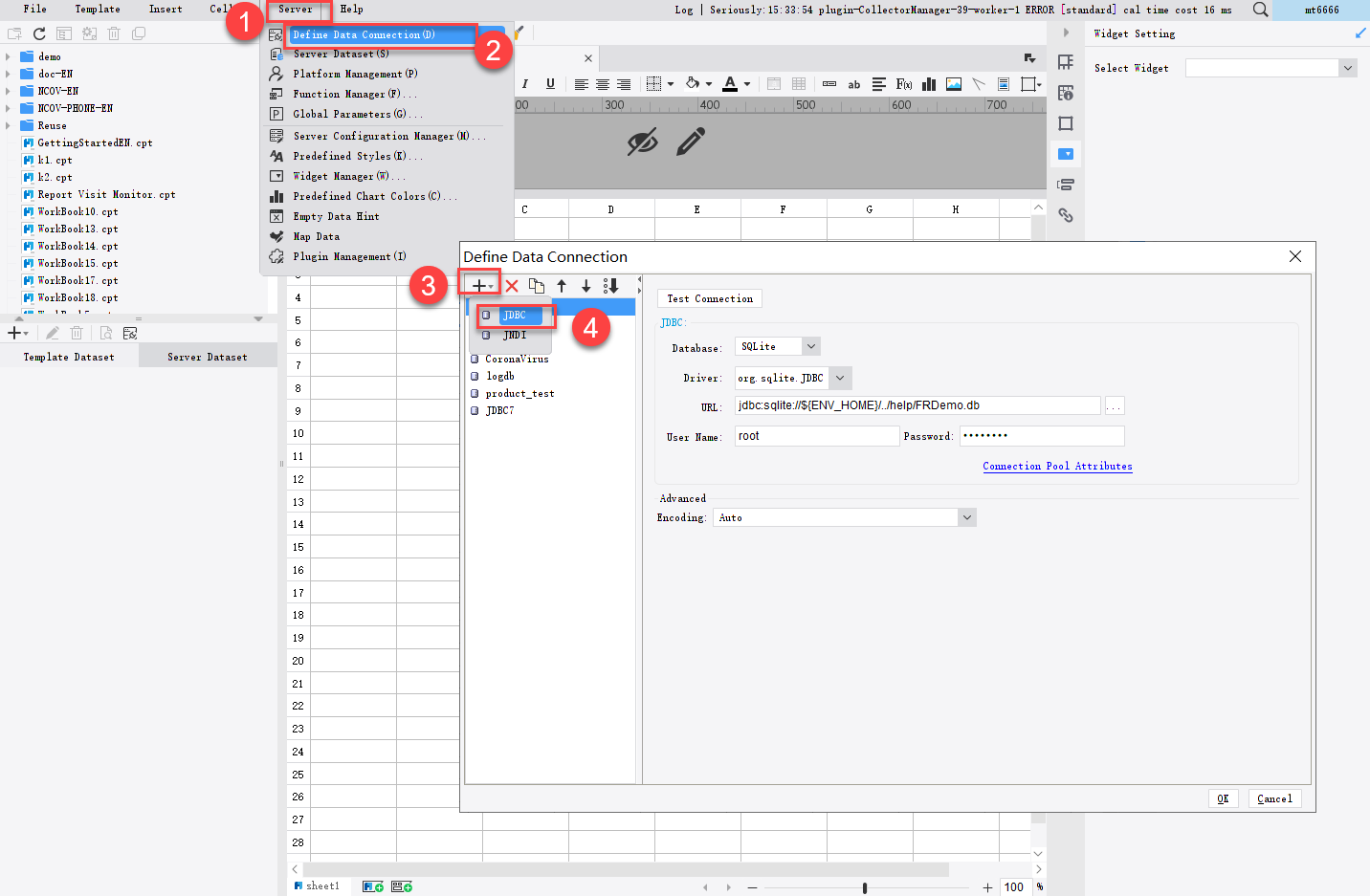The width and height of the screenshot is (1370, 896).
Task: Open the Database type dropdown showing SQLite
Action: (x=810, y=345)
